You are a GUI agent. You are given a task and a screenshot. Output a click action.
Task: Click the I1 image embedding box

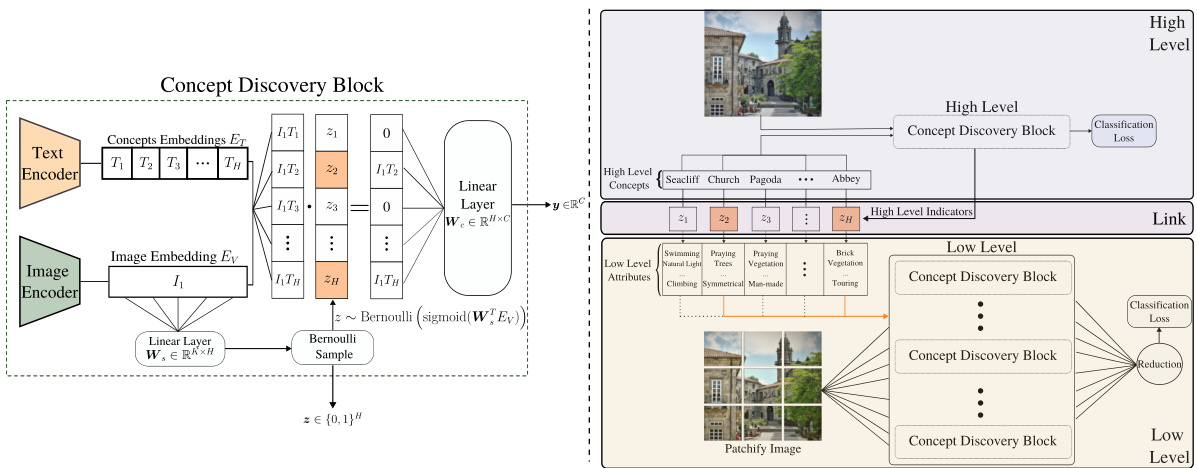click(179, 282)
